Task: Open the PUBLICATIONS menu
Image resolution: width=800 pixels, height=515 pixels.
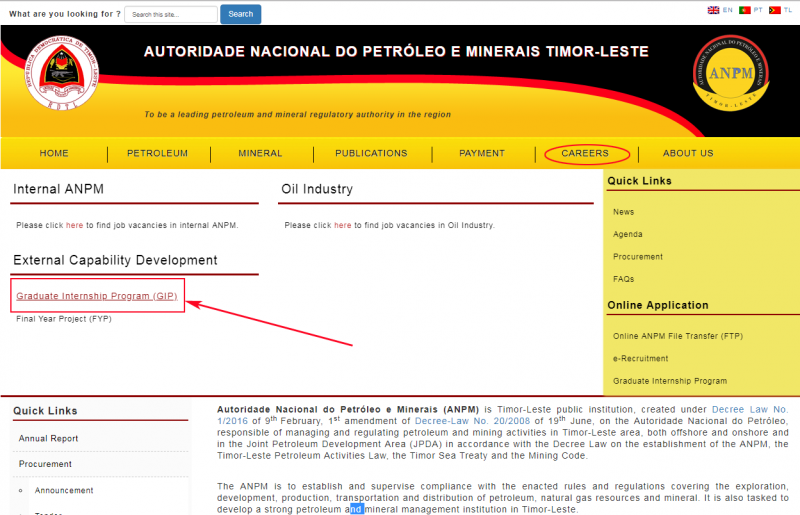Action: coord(371,153)
